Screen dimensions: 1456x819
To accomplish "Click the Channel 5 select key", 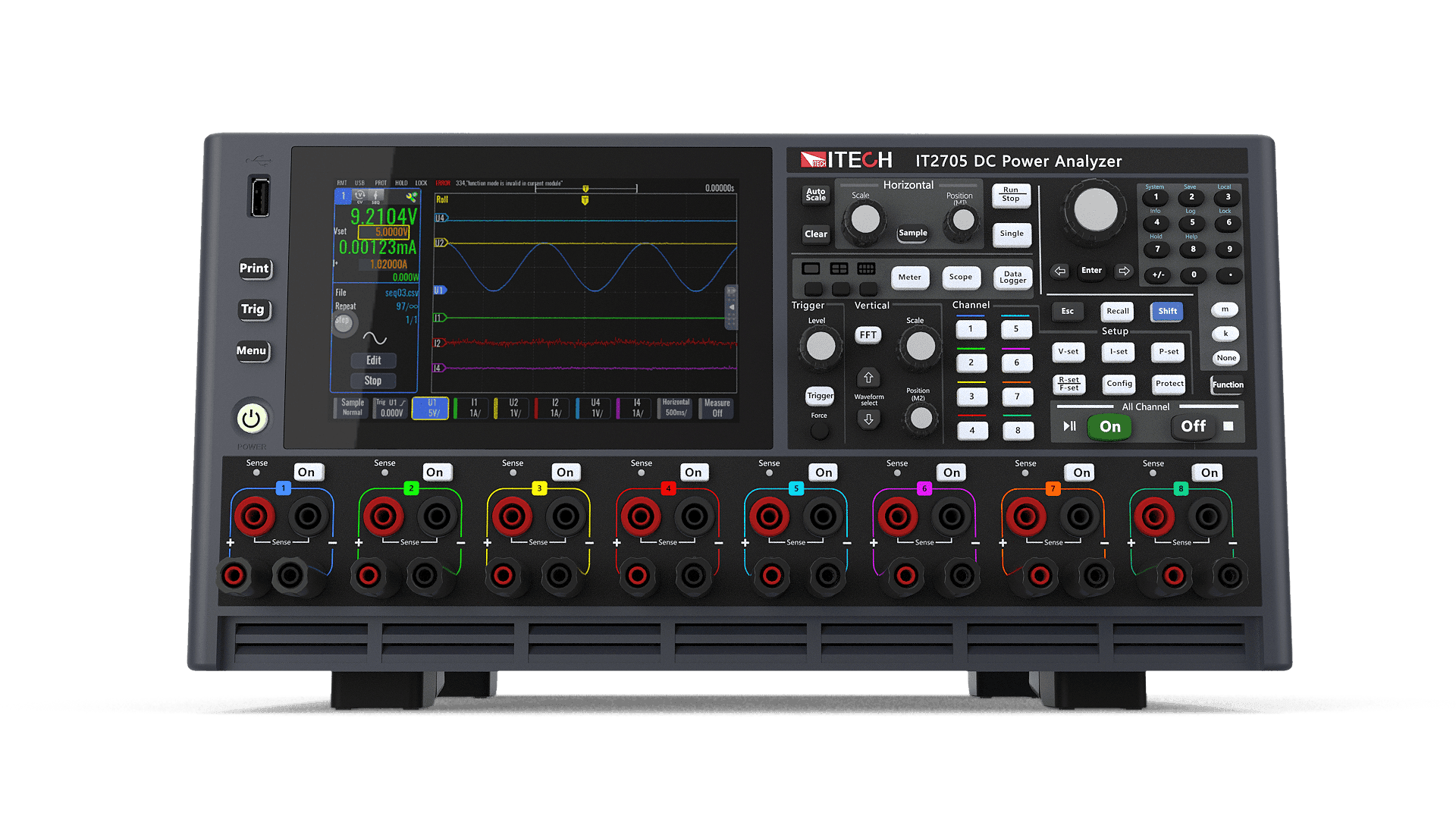I will [1016, 329].
